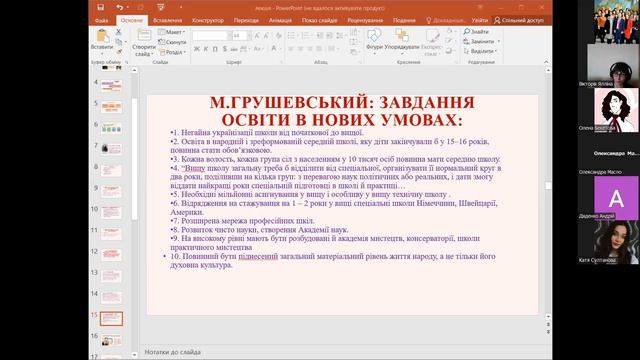This screenshot has width=640, height=360.
Task: Open the Вставити paste options arrow
Action: pos(102,54)
